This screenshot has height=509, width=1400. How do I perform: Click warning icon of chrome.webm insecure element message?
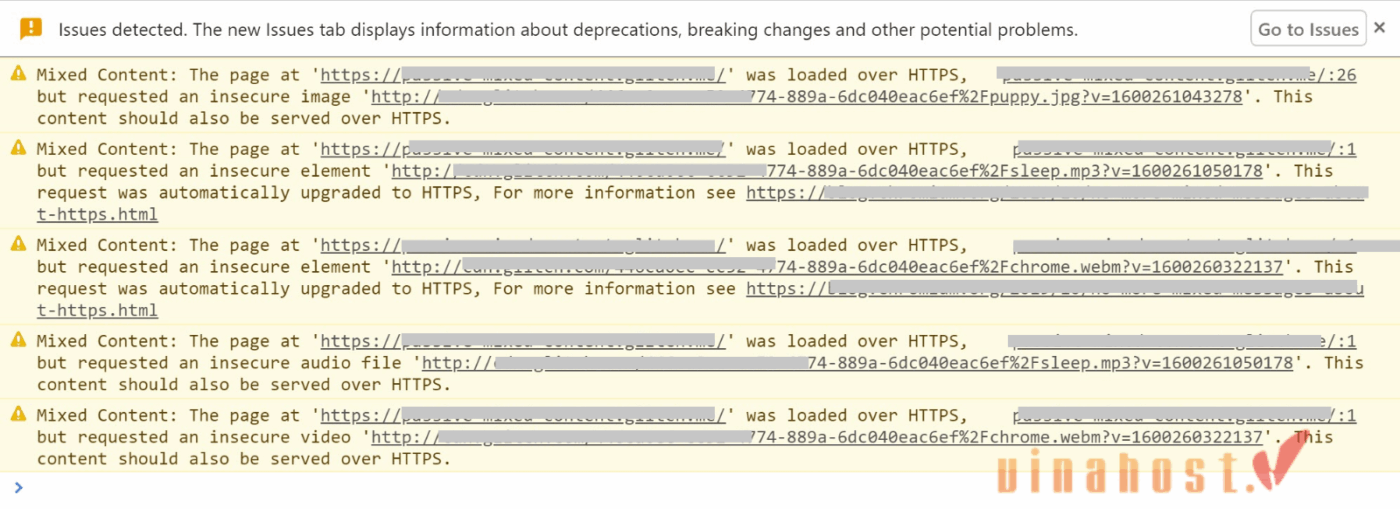[19, 244]
